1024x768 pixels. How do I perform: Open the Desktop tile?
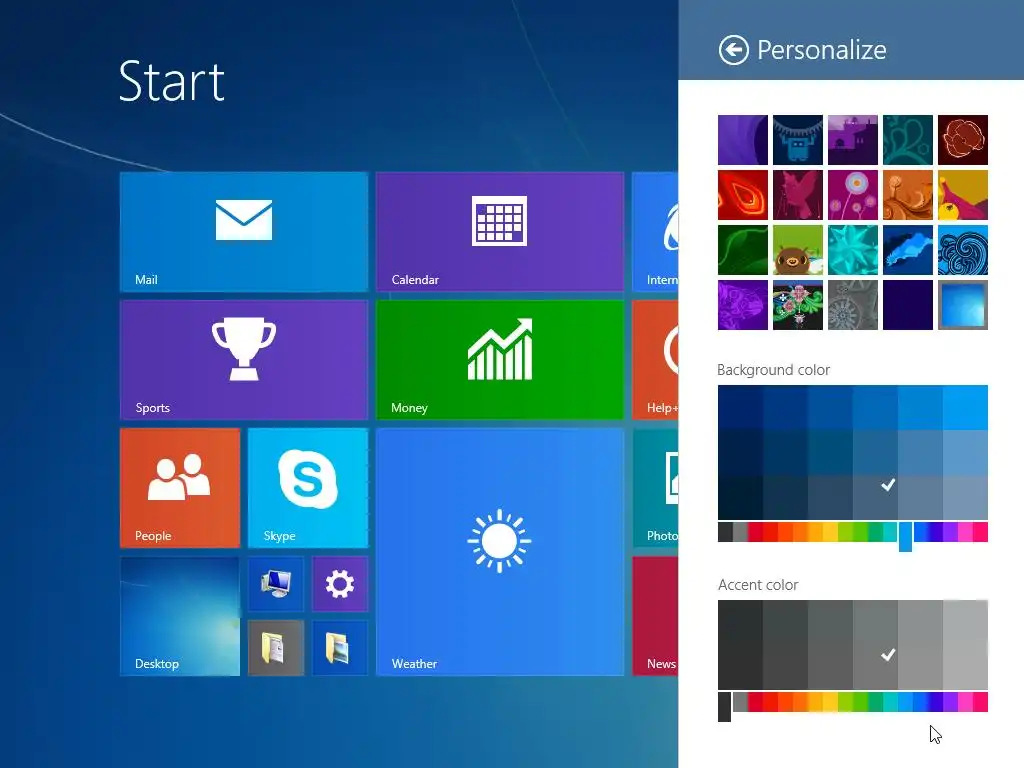pos(180,616)
